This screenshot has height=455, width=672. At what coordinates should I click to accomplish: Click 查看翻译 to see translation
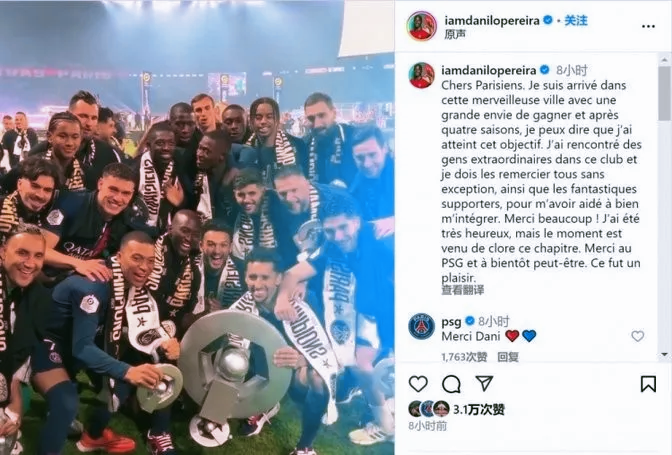tap(462, 290)
